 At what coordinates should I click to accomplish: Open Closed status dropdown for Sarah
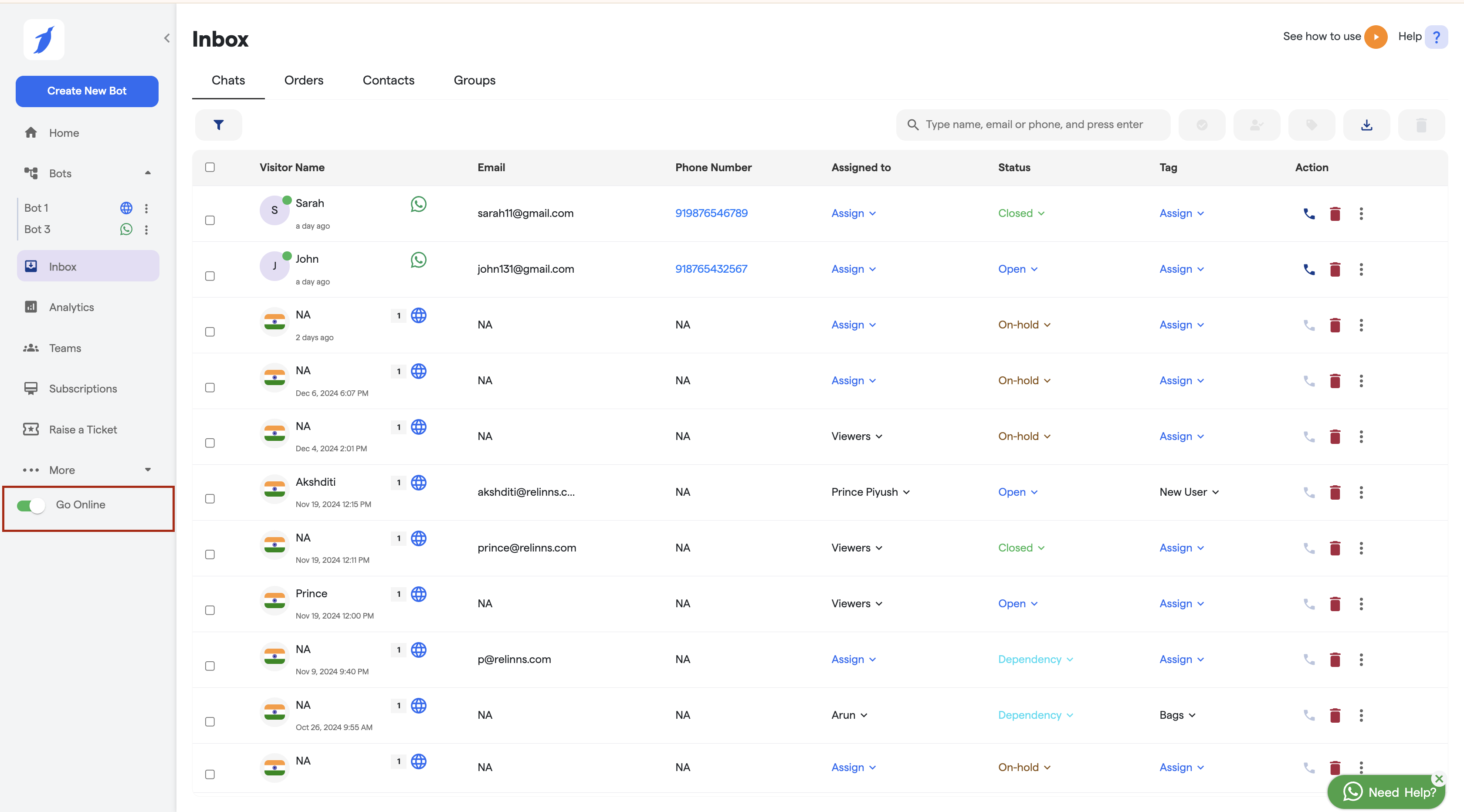coord(1021,213)
